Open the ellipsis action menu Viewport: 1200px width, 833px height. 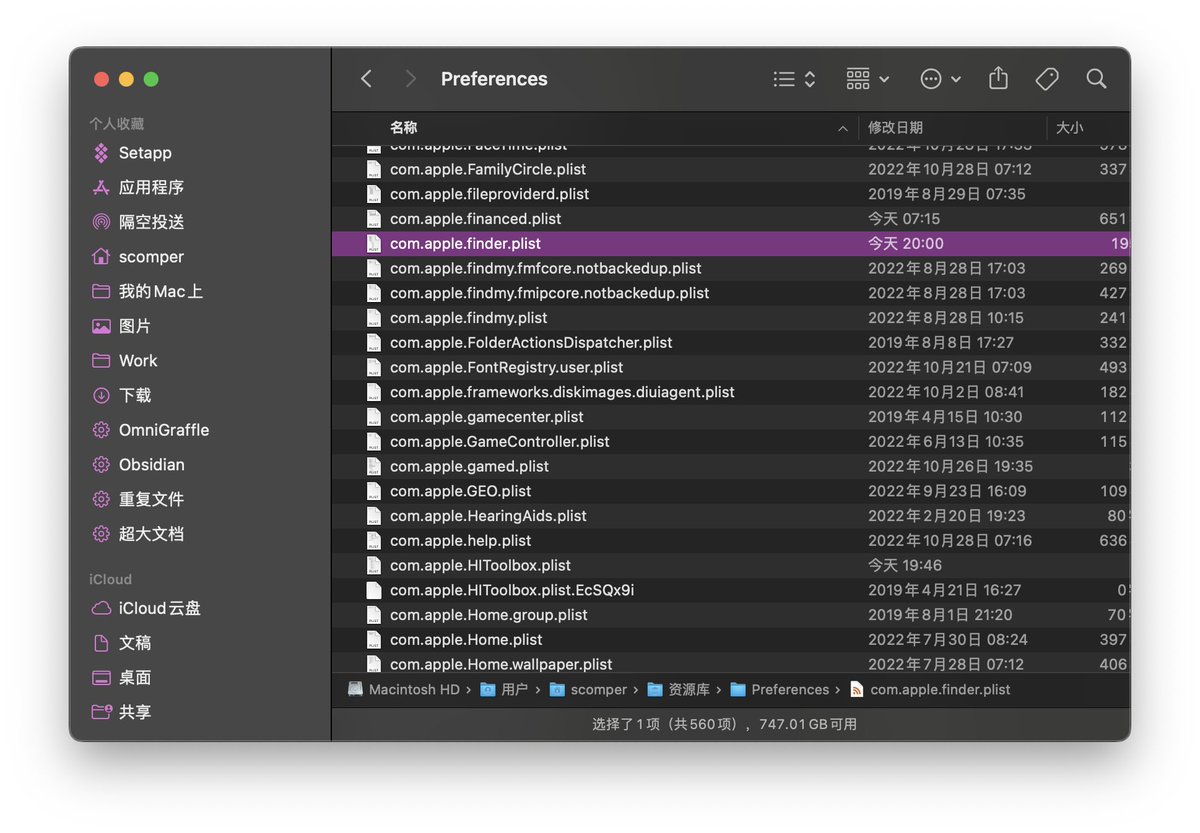[x=940, y=79]
